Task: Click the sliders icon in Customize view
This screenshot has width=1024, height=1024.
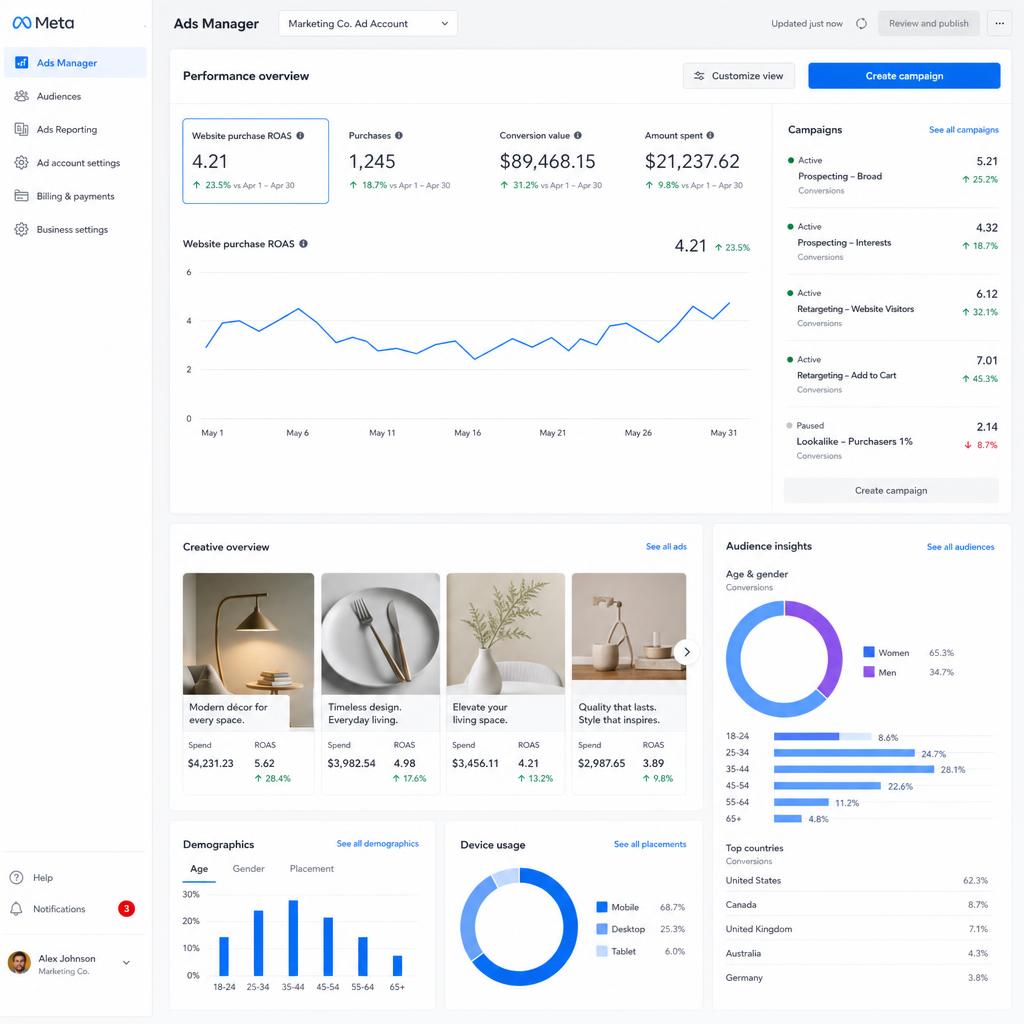Action: tap(699, 76)
